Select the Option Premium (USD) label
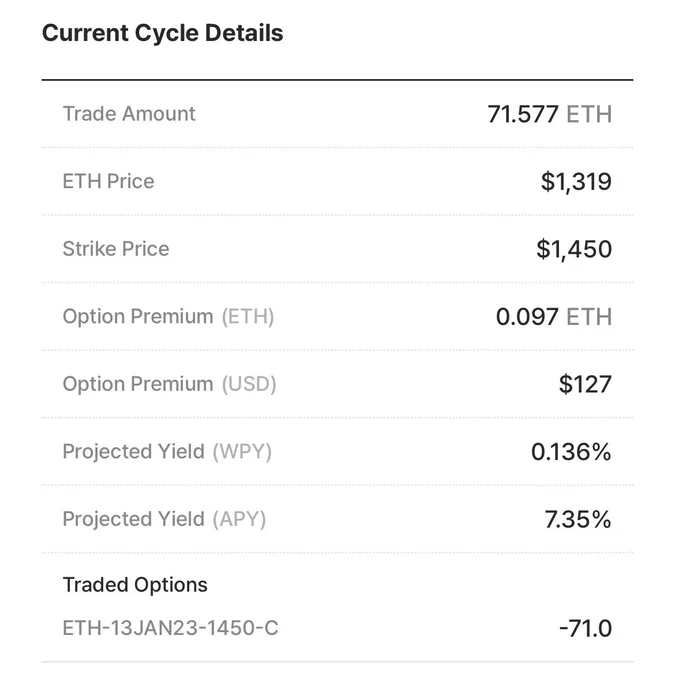Screen dimensions: 675x680 click(170, 384)
